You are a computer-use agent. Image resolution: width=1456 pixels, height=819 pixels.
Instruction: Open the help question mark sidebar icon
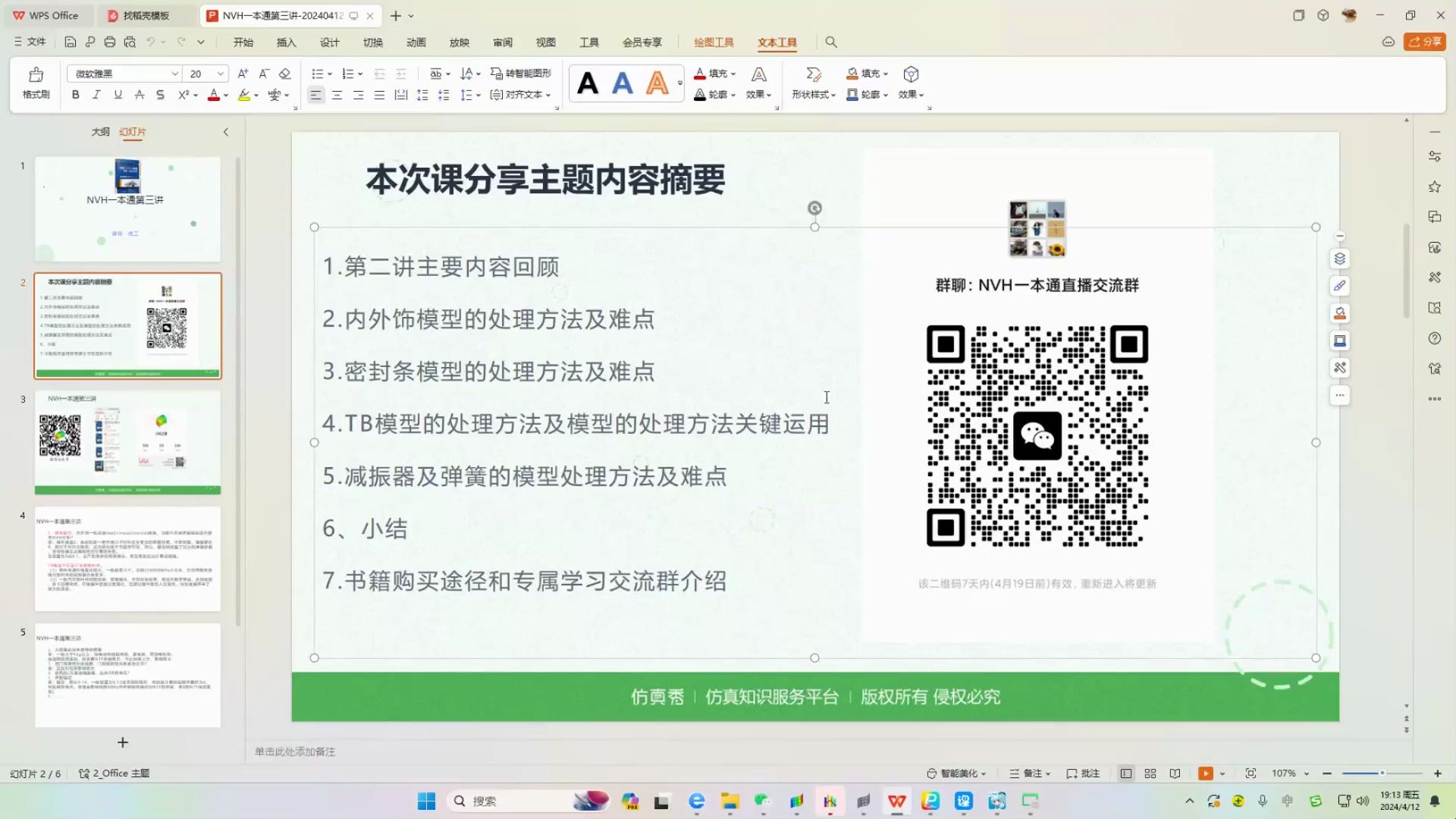point(1435,338)
